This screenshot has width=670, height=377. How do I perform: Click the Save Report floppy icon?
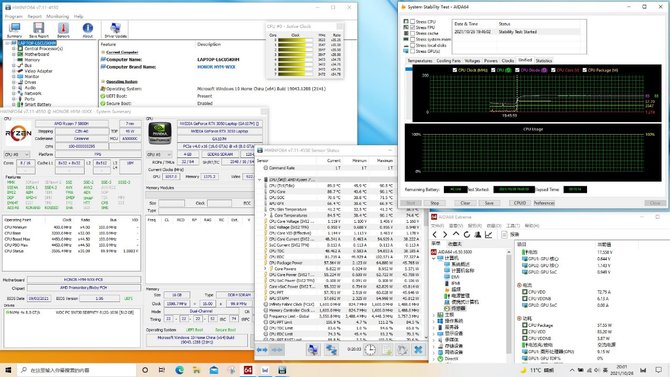38,30
